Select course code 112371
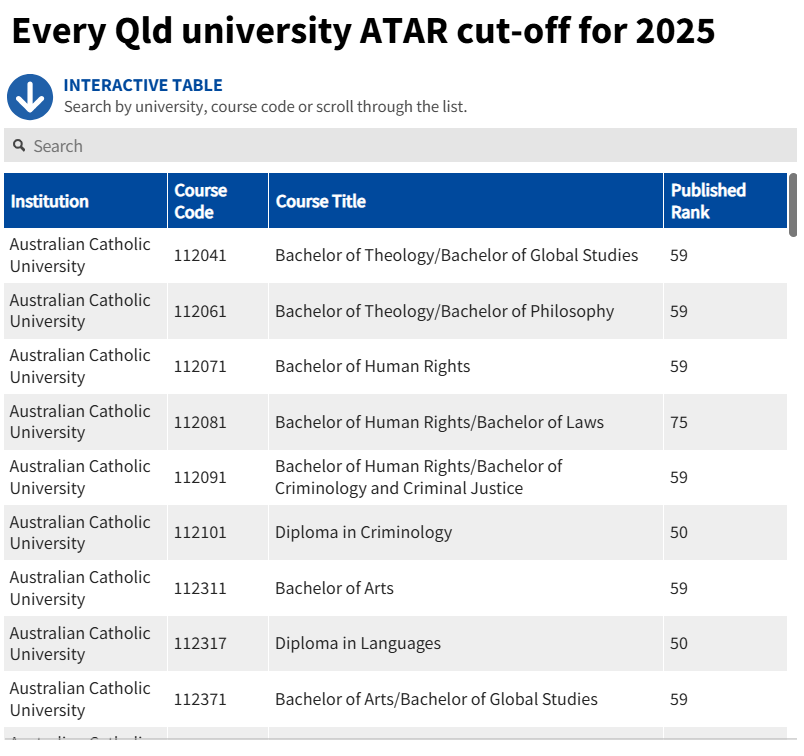Image resolution: width=804 pixels, height=756 pixels. point(200,700)
